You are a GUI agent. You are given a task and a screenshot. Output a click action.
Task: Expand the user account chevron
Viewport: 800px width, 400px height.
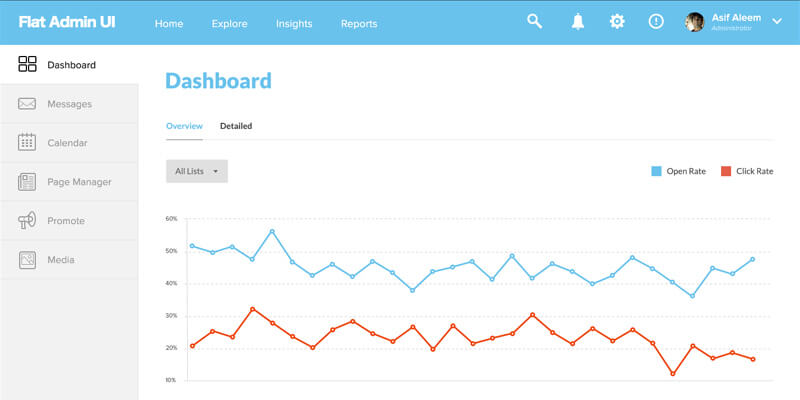pos(777,21)
